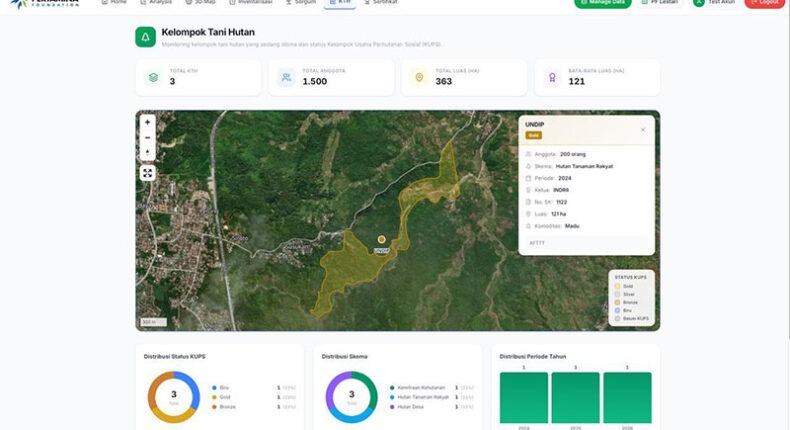Click the UNDIP popup title
This screenshot has width=790, height=430.
click(535, 125)
